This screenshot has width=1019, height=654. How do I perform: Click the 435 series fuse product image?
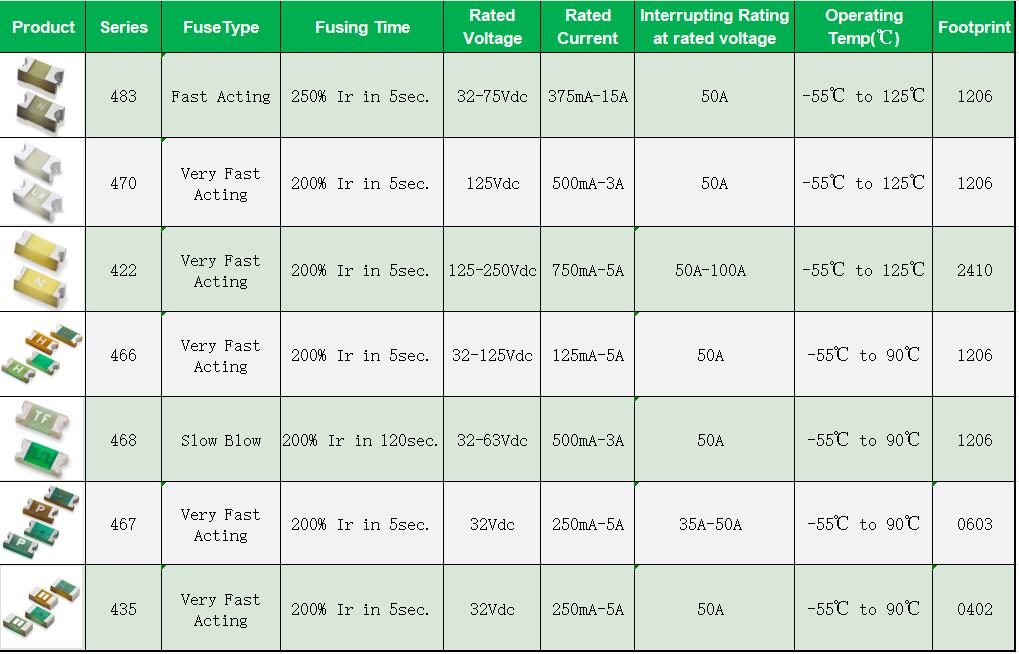42,609
